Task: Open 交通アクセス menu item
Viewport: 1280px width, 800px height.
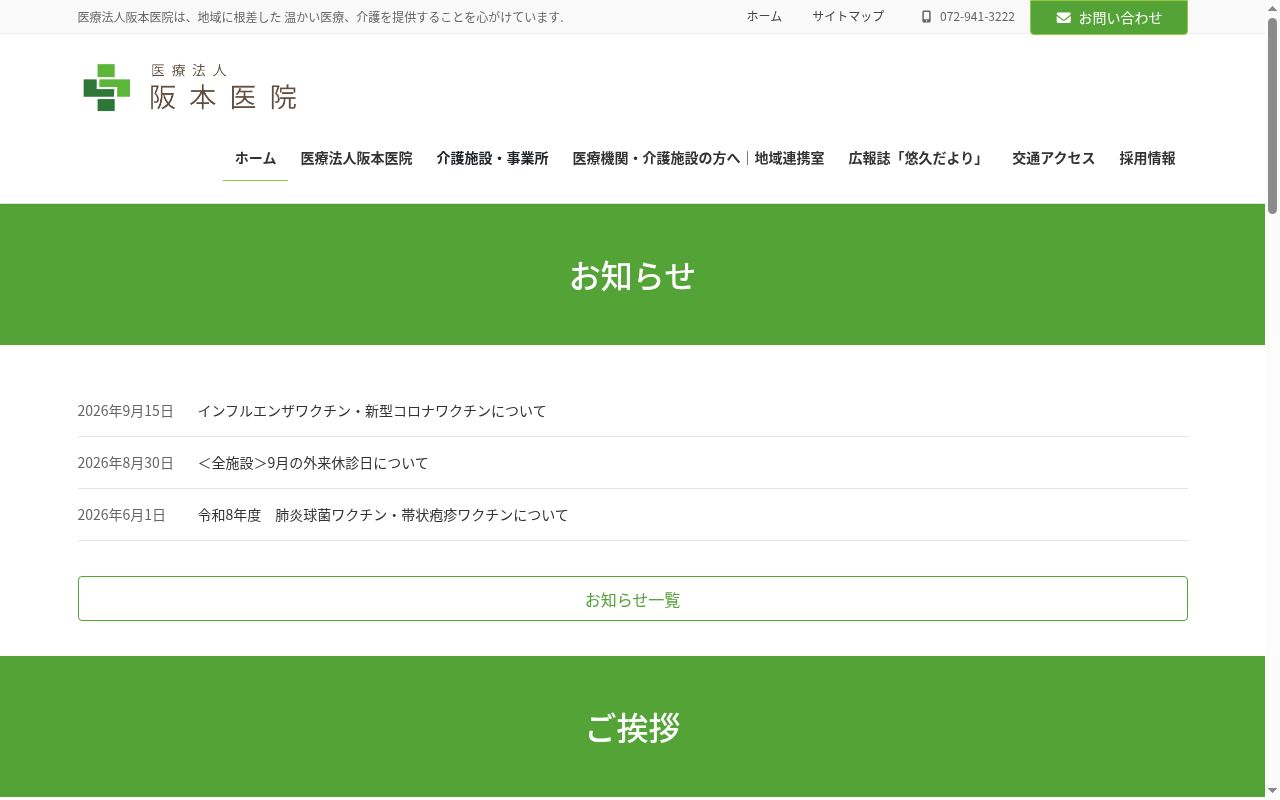Action: coord(1053,158)
